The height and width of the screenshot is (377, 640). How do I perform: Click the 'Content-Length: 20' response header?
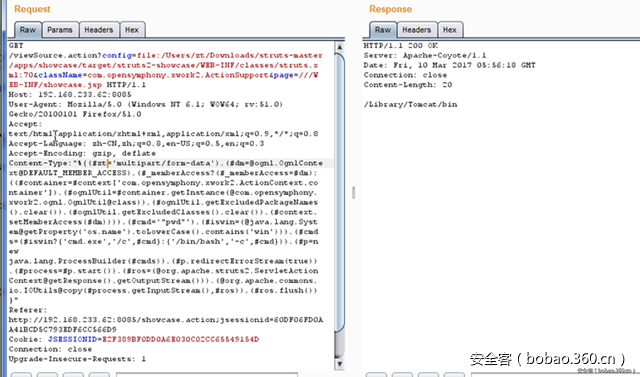pyautogui.click(x=408, y=85)
